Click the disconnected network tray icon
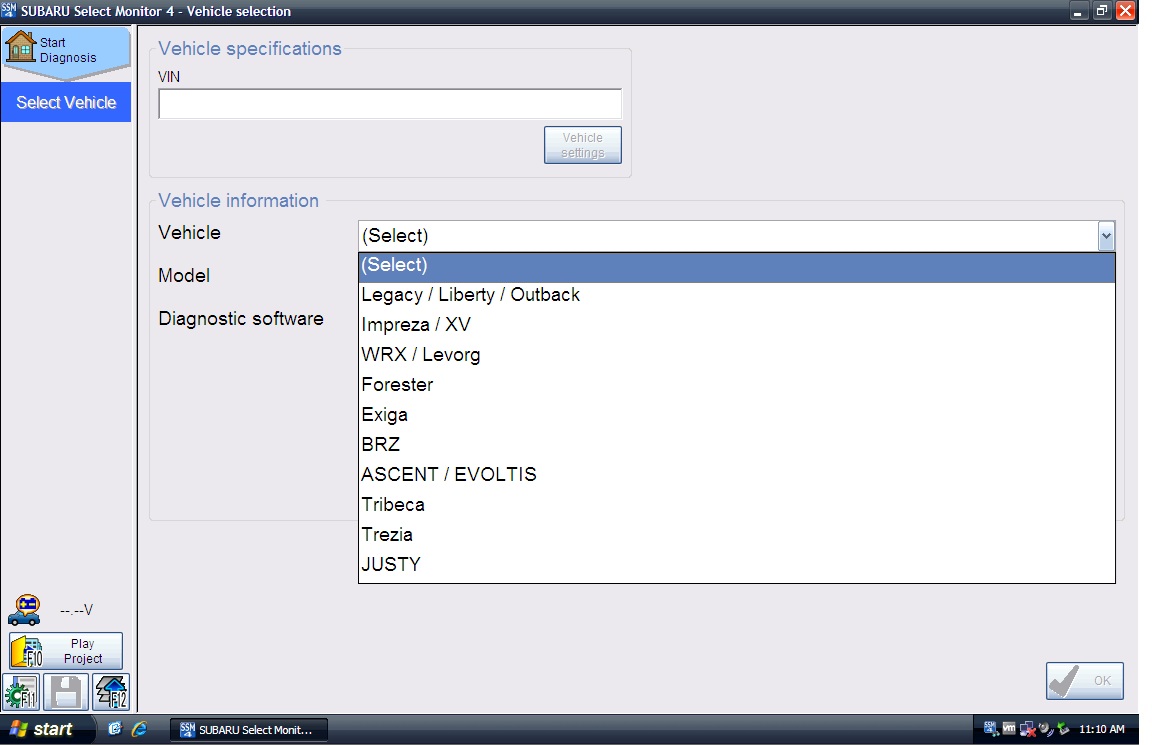This screenshot has height=745, width=1152. (x=1027, y=730)
